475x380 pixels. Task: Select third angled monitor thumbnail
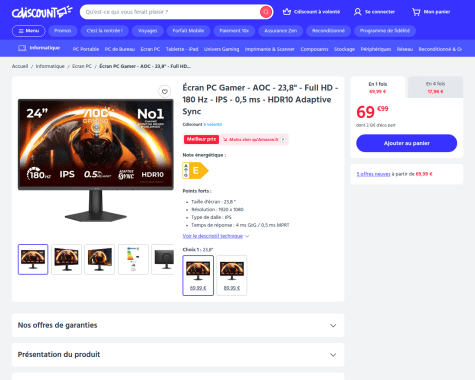(x=100, y=259)
